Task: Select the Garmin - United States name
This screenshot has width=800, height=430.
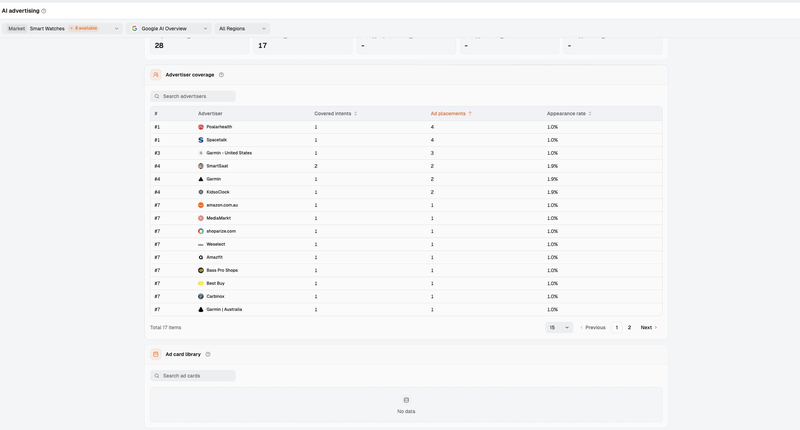Action: click(x=229, y=153)
